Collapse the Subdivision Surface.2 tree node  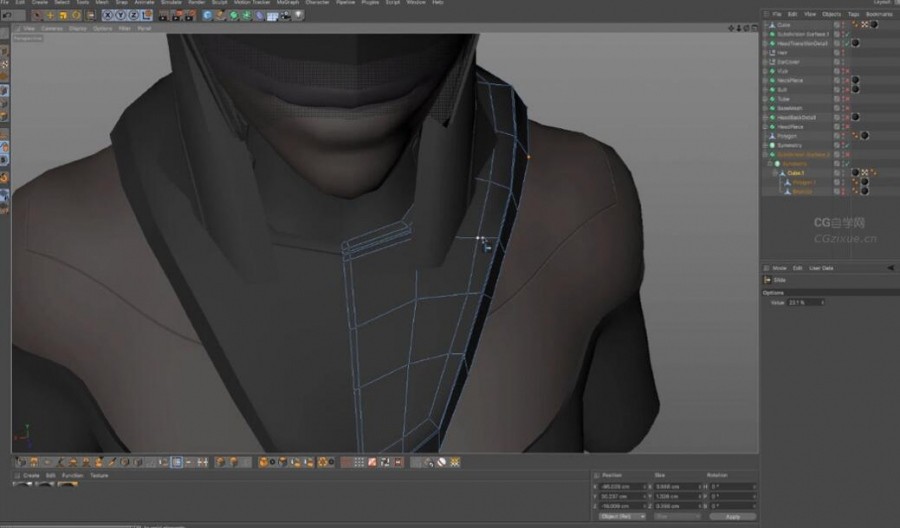click(765, 154)
